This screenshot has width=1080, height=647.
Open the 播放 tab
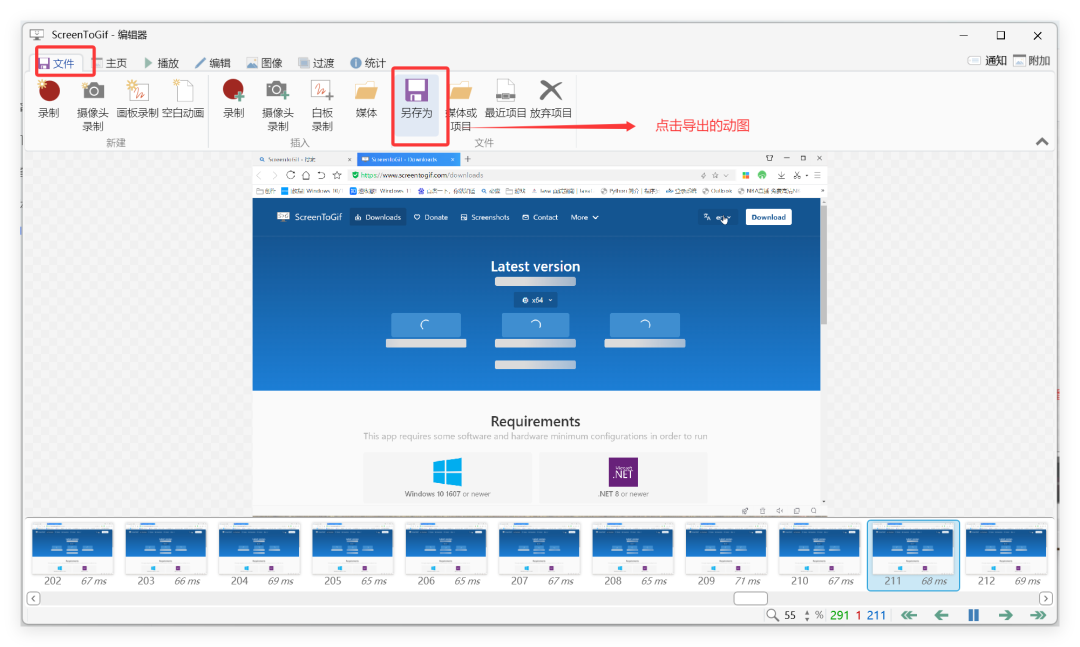click(162, 63)
